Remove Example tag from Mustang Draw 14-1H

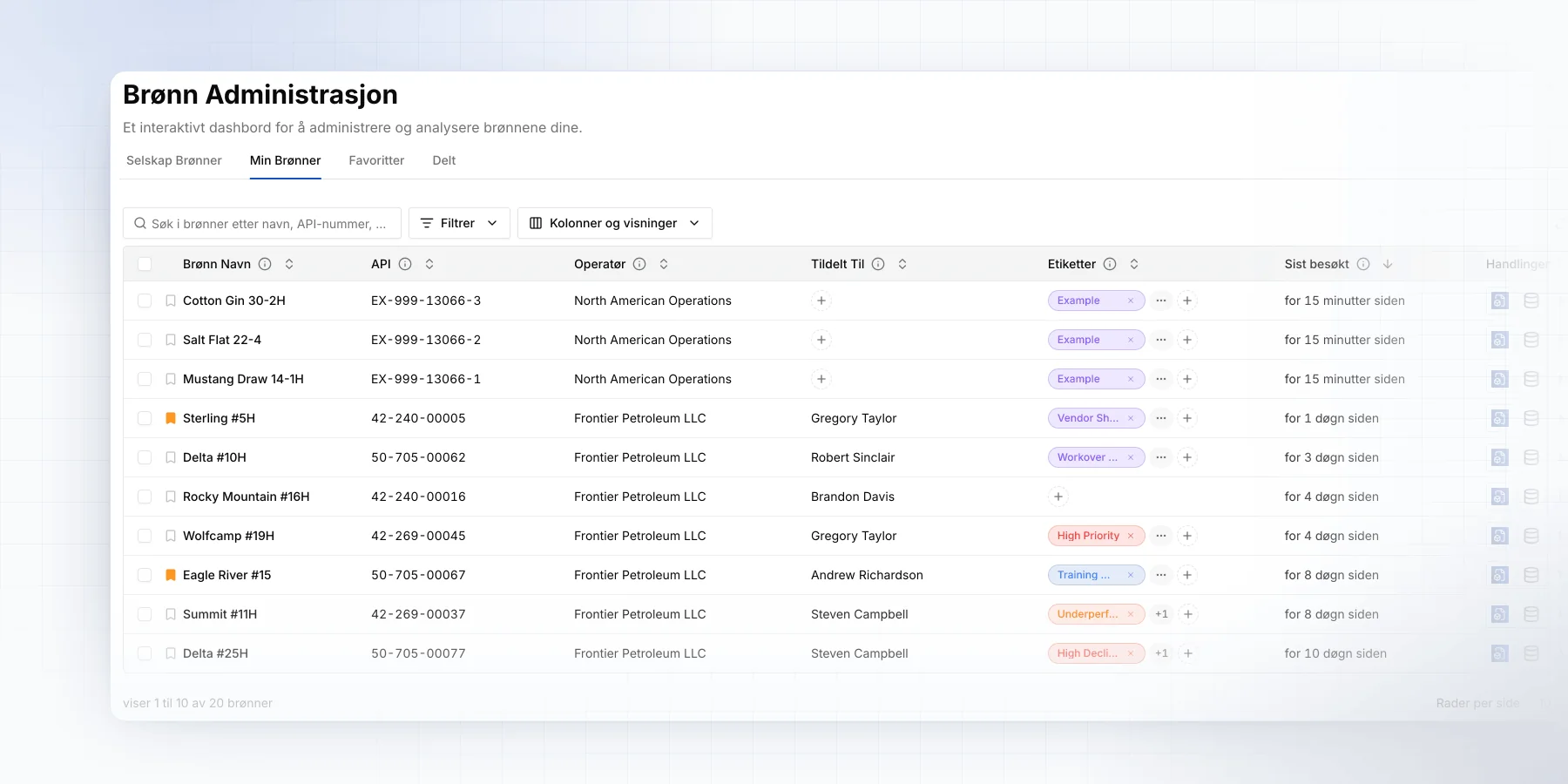[1131, 379]
